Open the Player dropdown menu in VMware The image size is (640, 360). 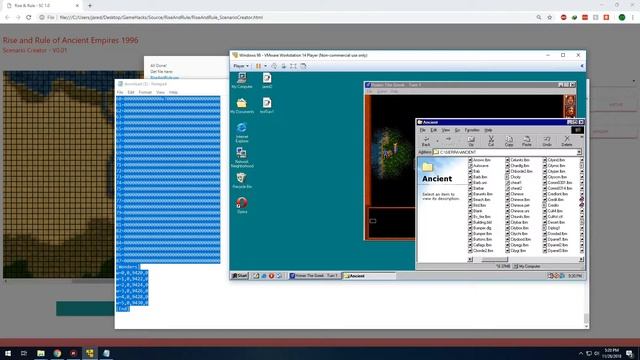[x=241, y=66]
